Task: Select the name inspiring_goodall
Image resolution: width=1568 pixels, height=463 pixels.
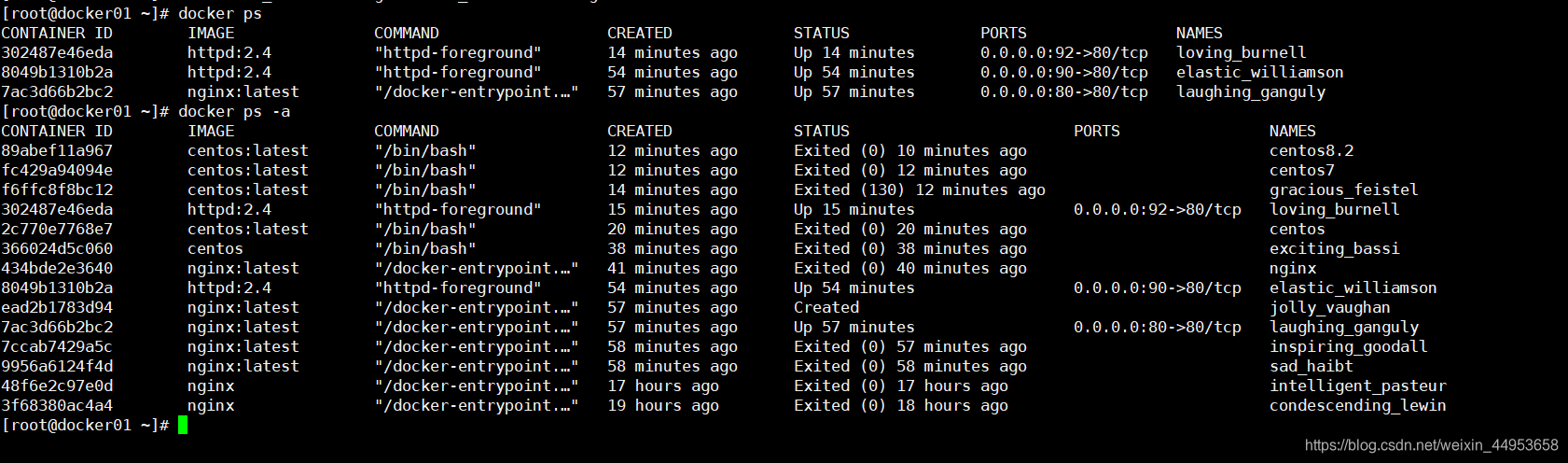Action: pyautogui.click(x=1349, y=346)
